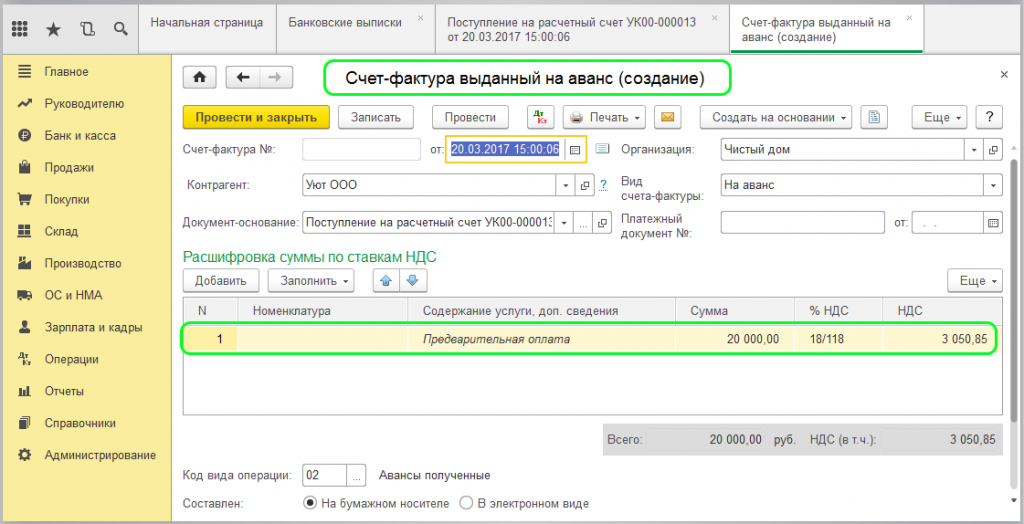1024x524 pixels.
Task: Select 'В электронном виде' radio option
Action: point(466,503)
